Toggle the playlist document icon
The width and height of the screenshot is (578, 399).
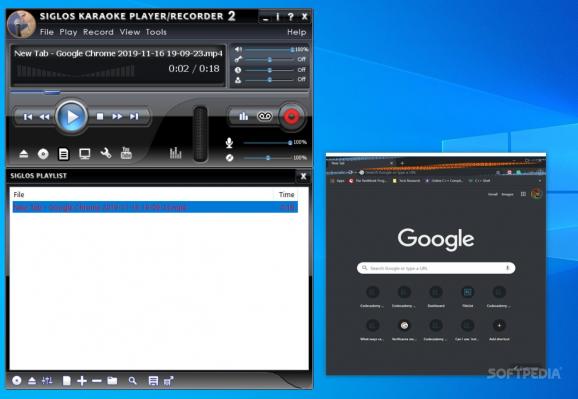(63, 154)
